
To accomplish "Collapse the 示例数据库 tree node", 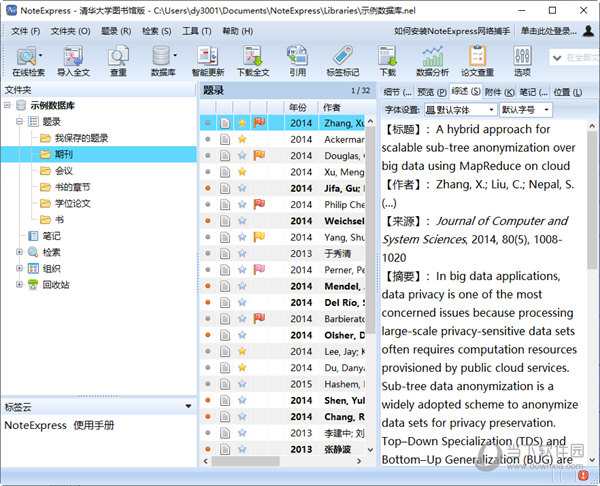I will click(x=7, y=105).
